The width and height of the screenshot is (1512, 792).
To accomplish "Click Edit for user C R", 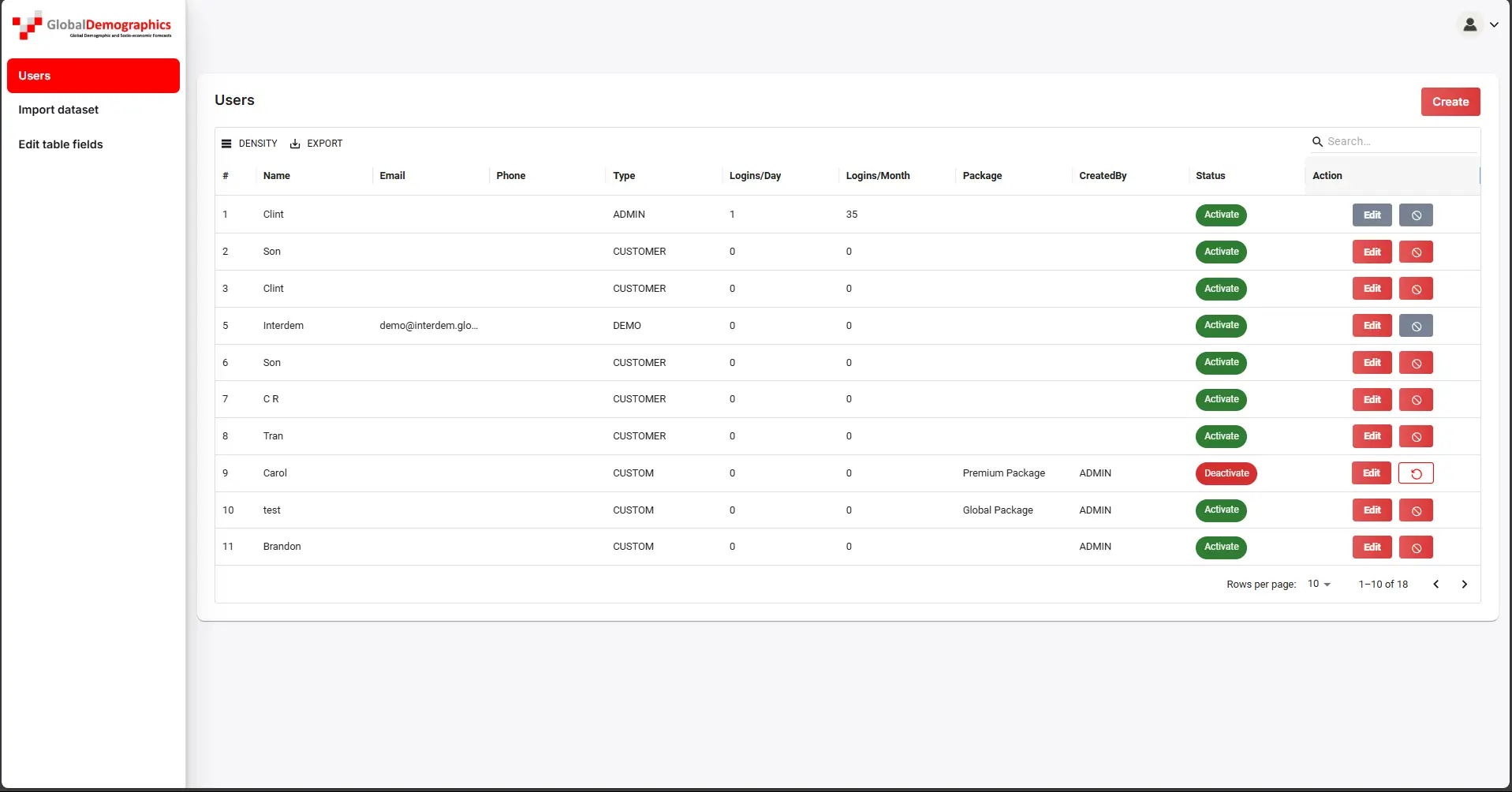I will [1372, 400].
